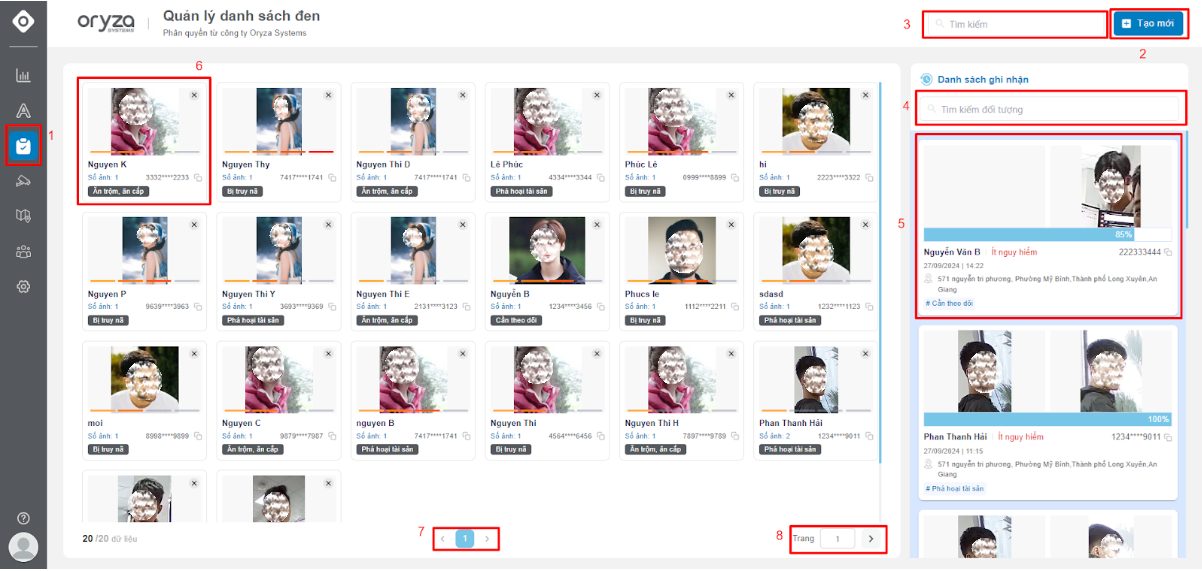Click the Ăn trộm, ăn cắp tag on Nguyen K
This screenshot has height=571, width=1202.
click(x=118, y=190)
